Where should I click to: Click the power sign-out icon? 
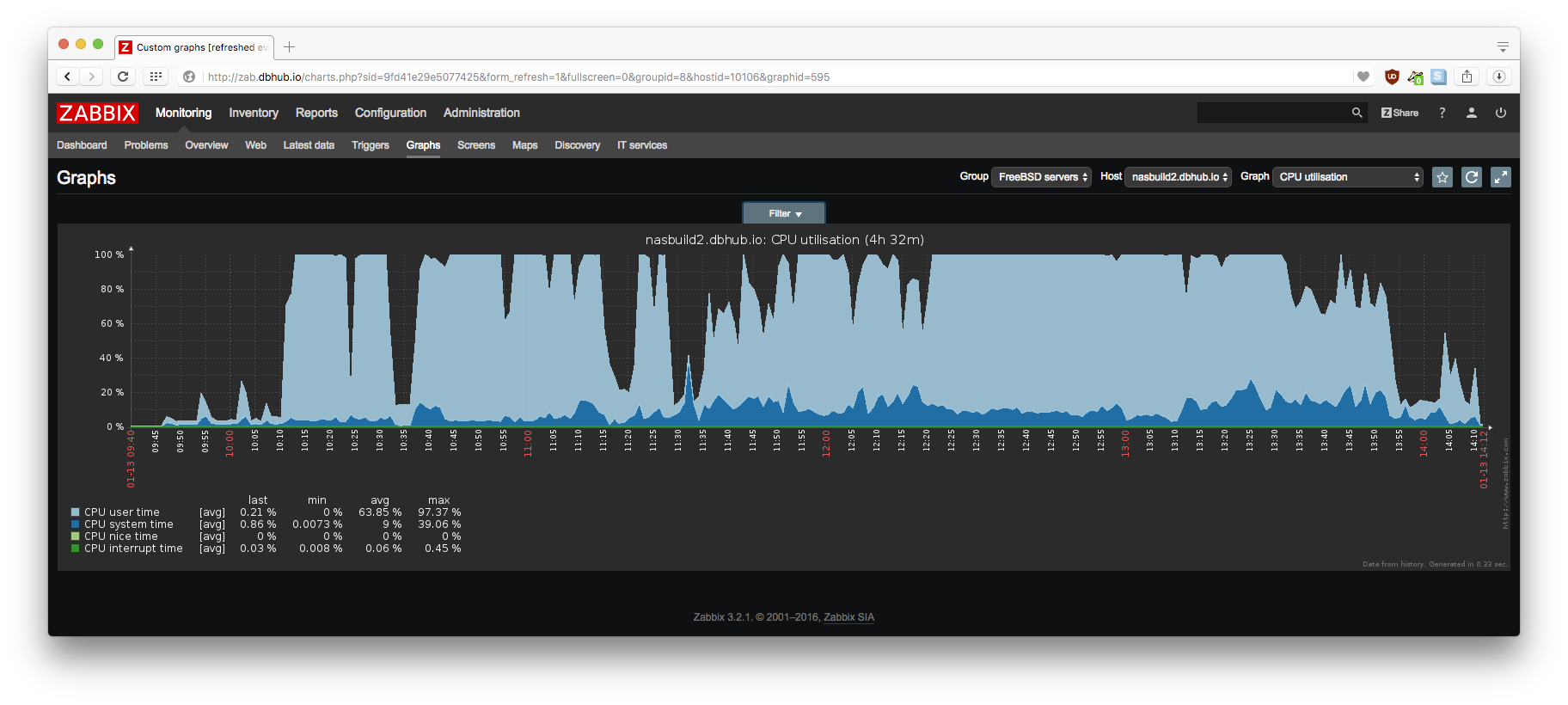tap(1501, 113)
